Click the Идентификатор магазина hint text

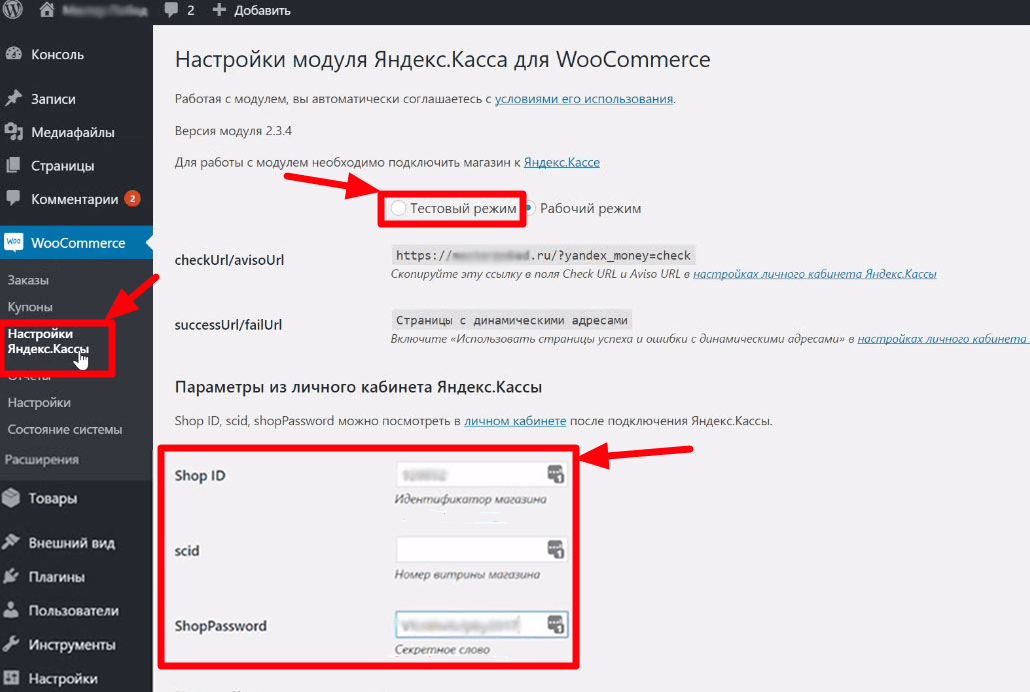[470, 499]
